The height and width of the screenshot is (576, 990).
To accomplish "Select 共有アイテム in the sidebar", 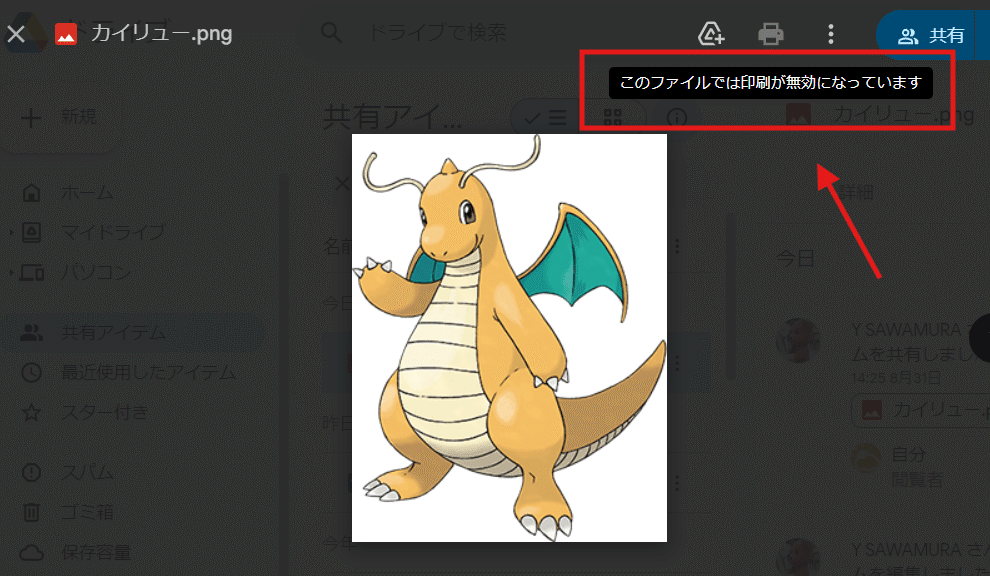I will click(x=133, y=332).
